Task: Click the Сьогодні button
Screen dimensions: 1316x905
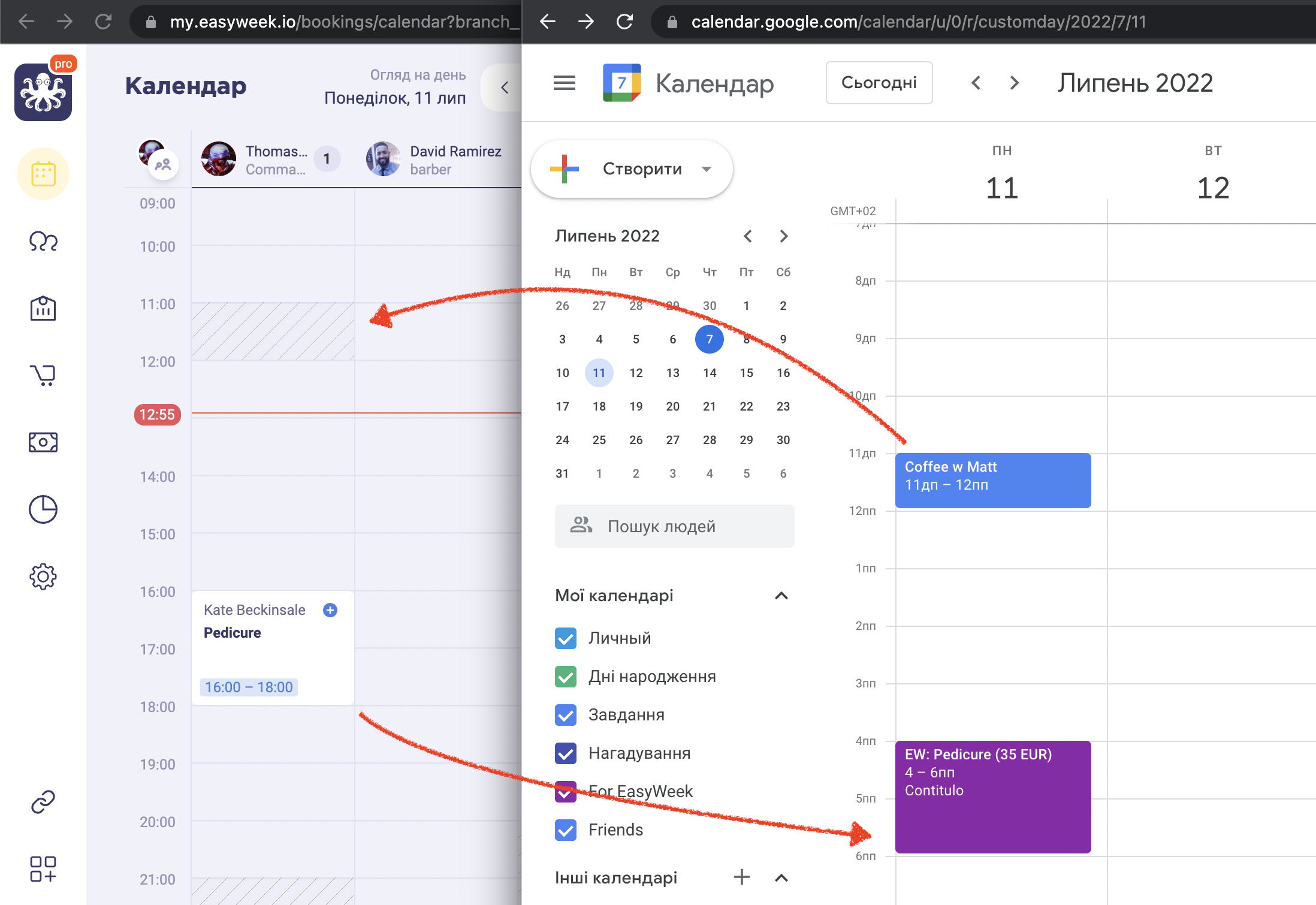Action: (x=879, y=83)
